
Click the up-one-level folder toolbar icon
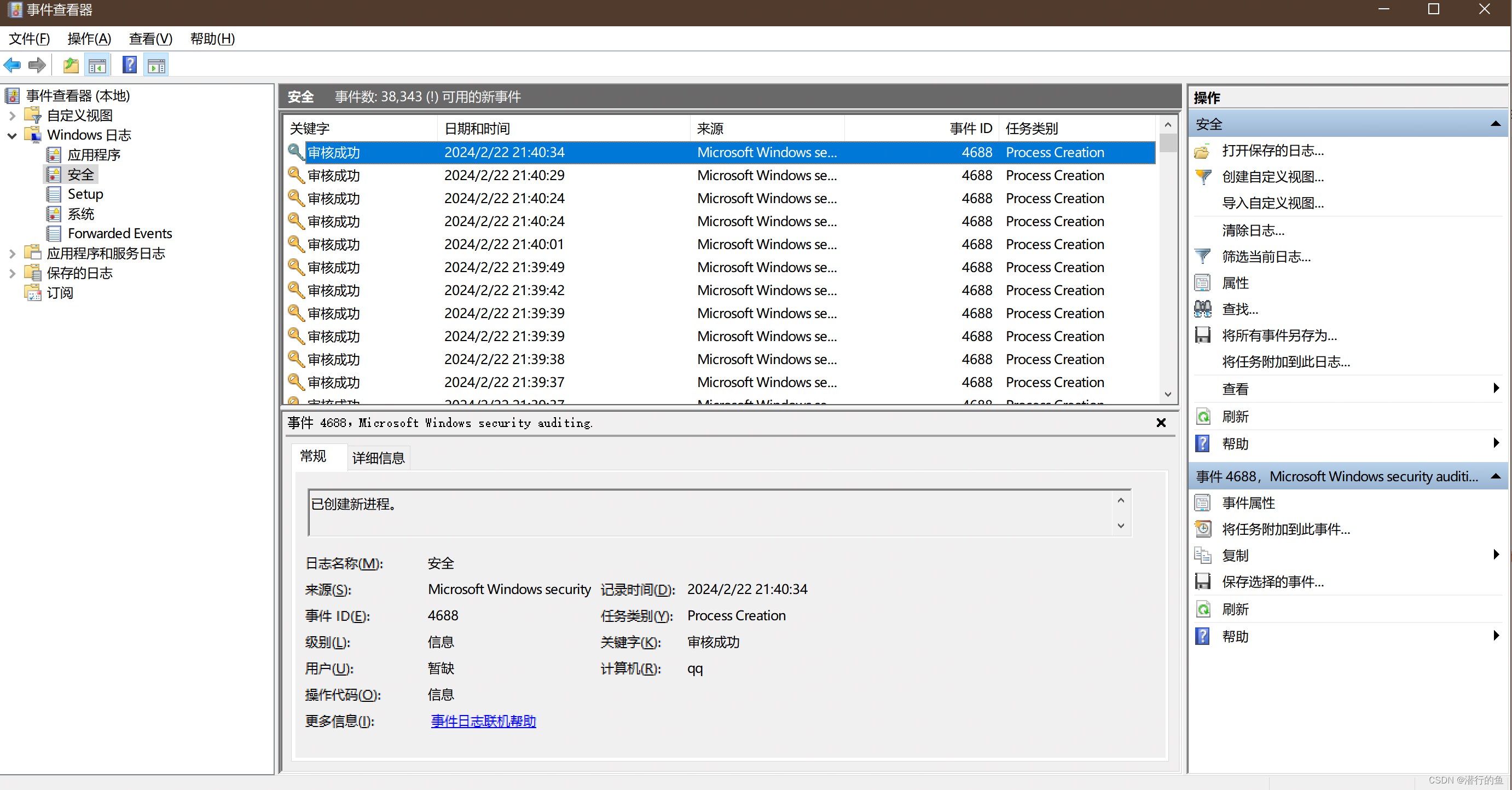pyautogui.click(x=71, y=65)
